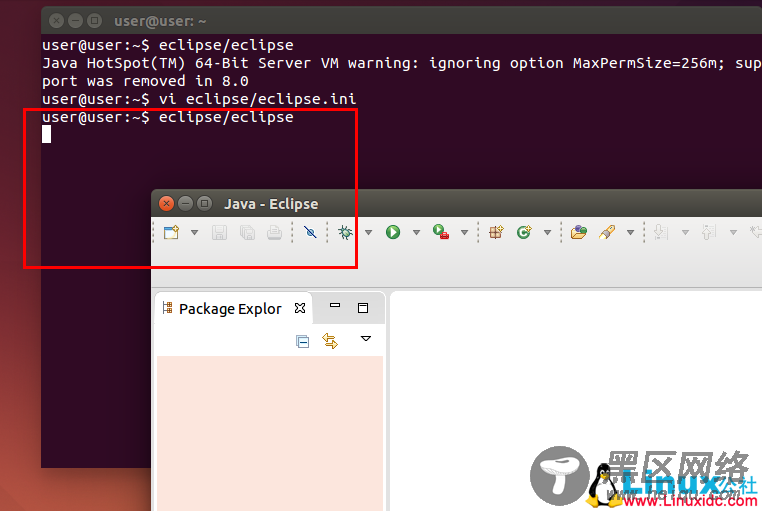Image resolution: width=762 pixels, height=511 pixels.
Task: Maximize the Package Explorer view
Action: click(x=363, y=308)
